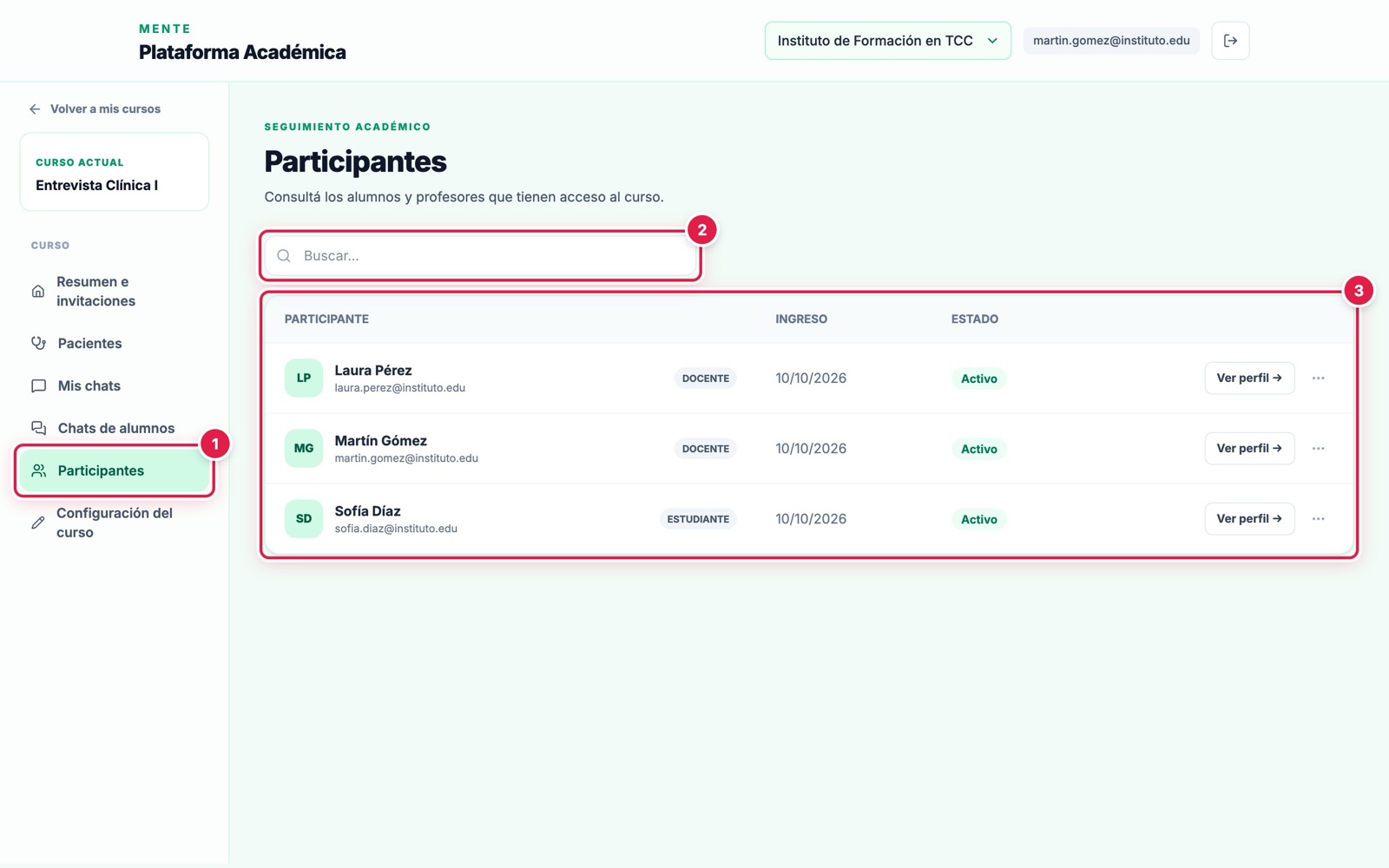Open Resumen e invitaciones in sidebar
Viewport: 1389px width, 868px height.
click(x=114, y=292)
